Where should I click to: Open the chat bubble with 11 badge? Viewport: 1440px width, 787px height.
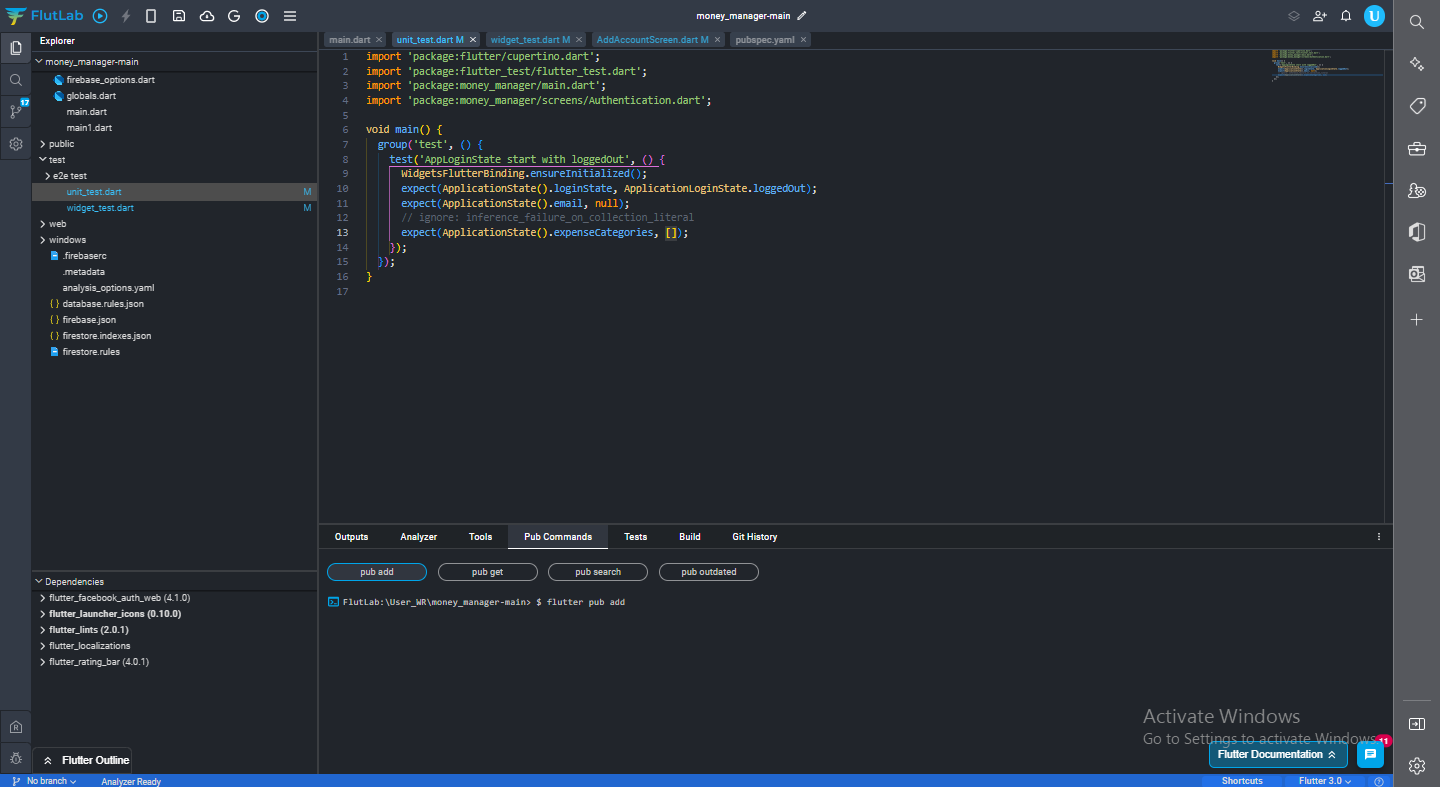point(1370,755)
